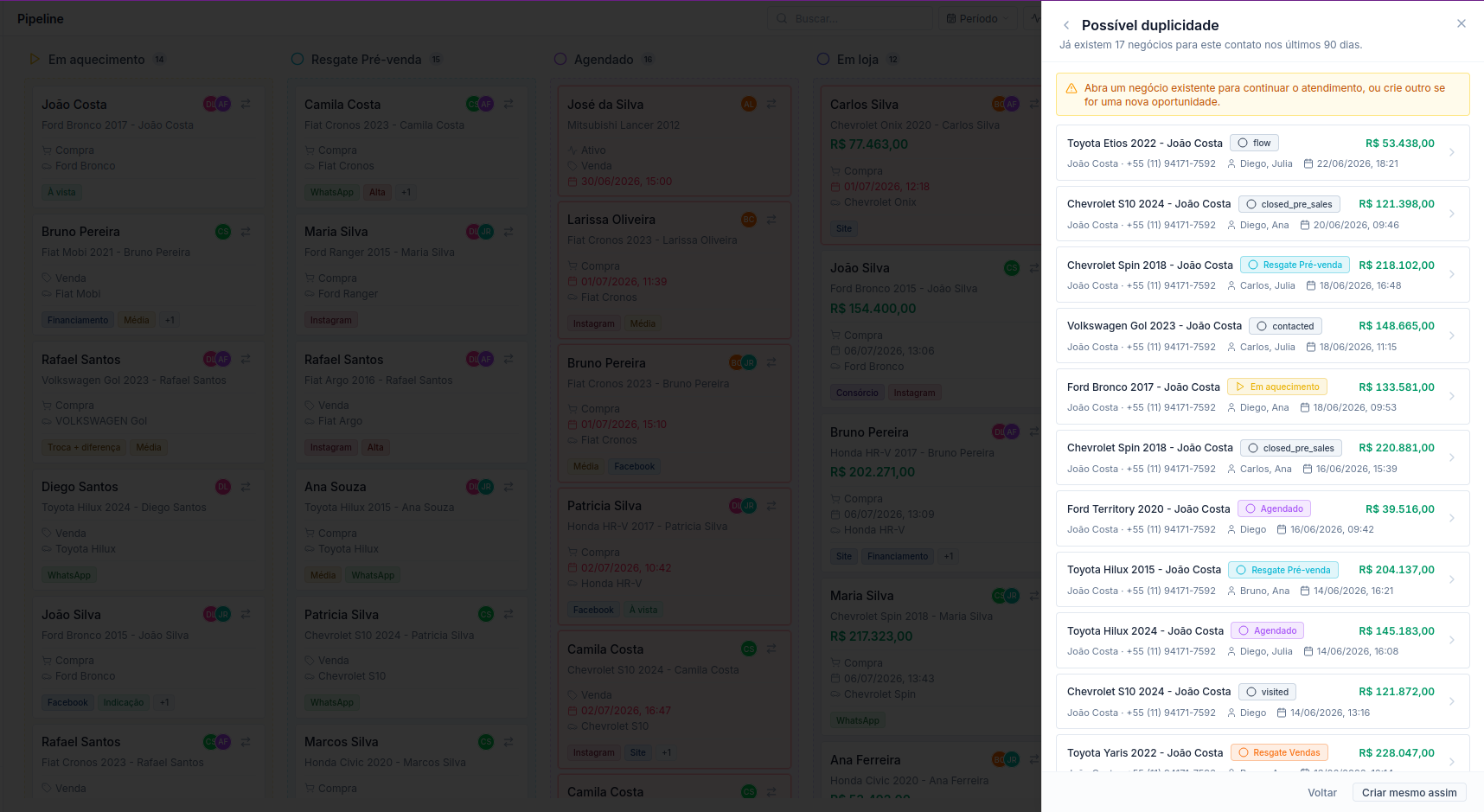Click the swap icon on Rafael Santos's Fiat Argo card
Screen dimensions: 1484x812
tap(509, 359)
